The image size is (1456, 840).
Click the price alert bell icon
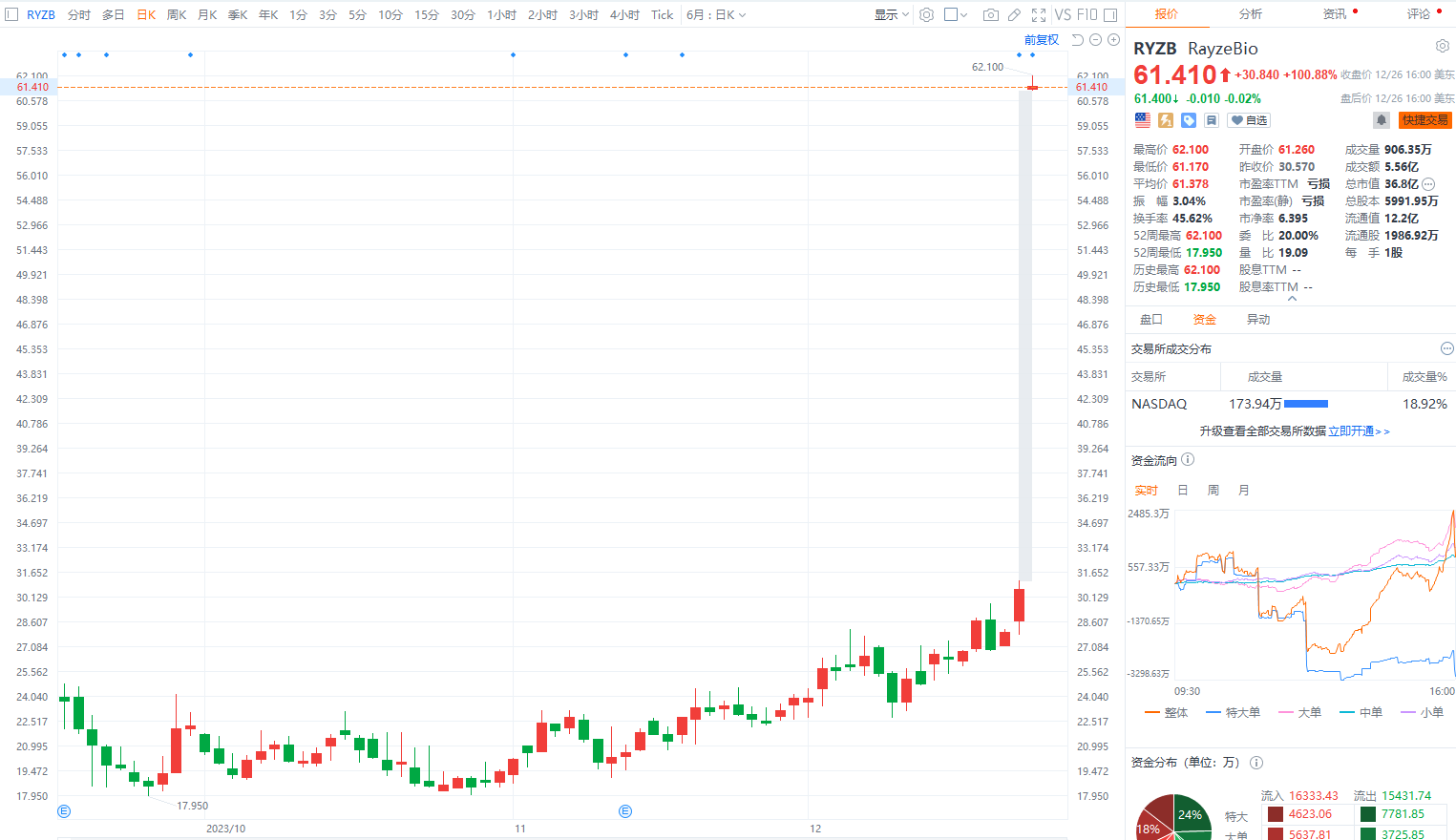pyautogui.click(x=1381, y=120)
